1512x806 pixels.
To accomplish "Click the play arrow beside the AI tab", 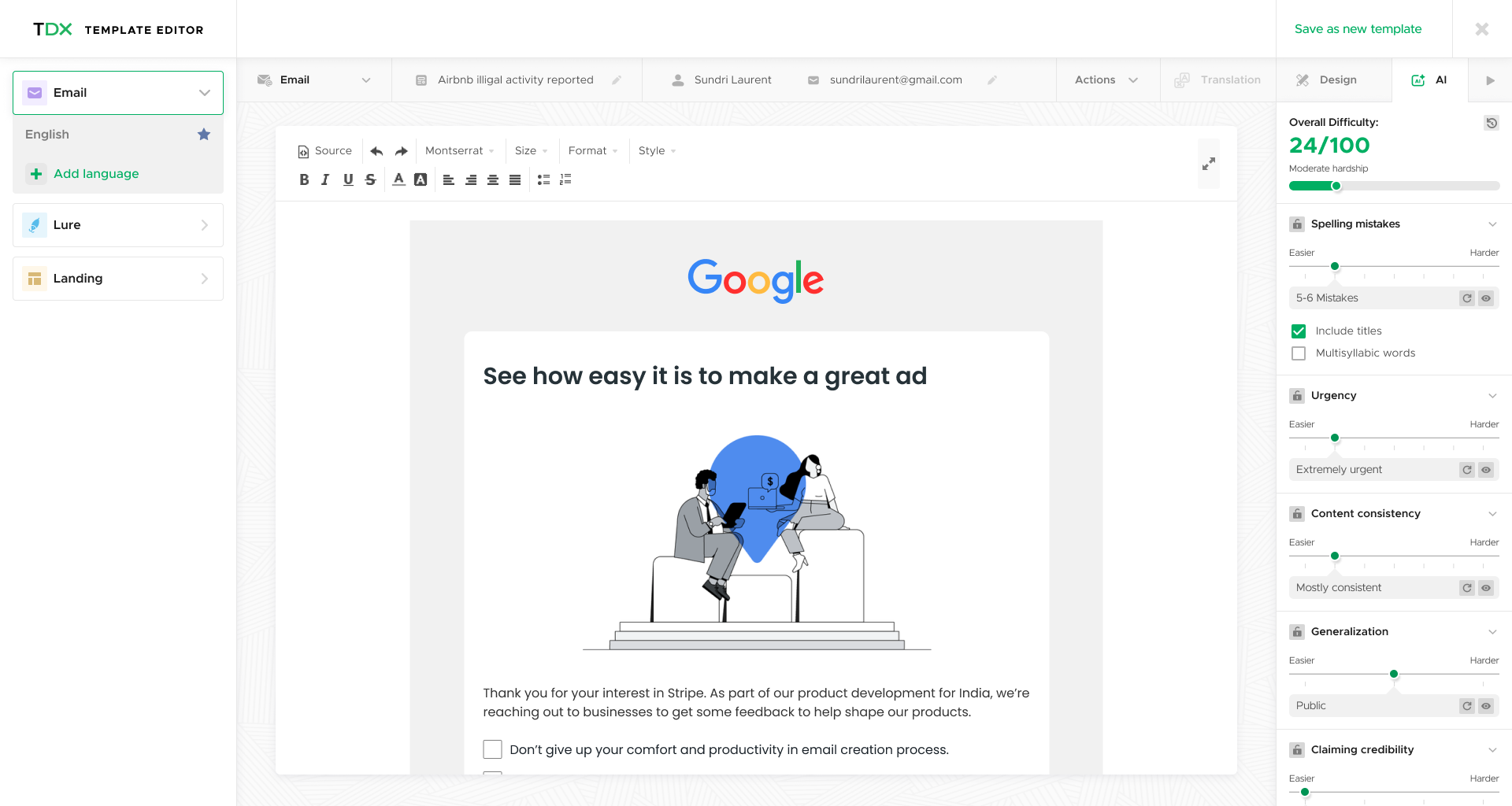I will (x=1490, y=80).
